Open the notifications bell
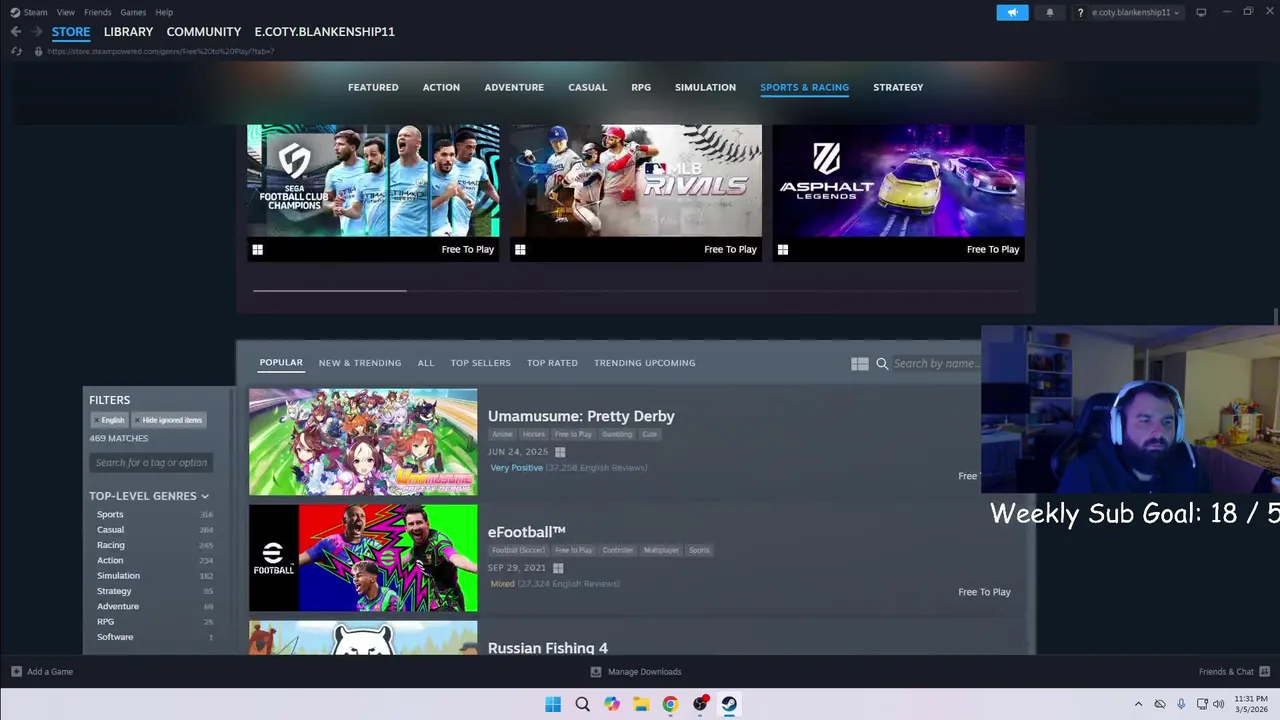This screenshot has height=720, width=1280. (1050, 12)
